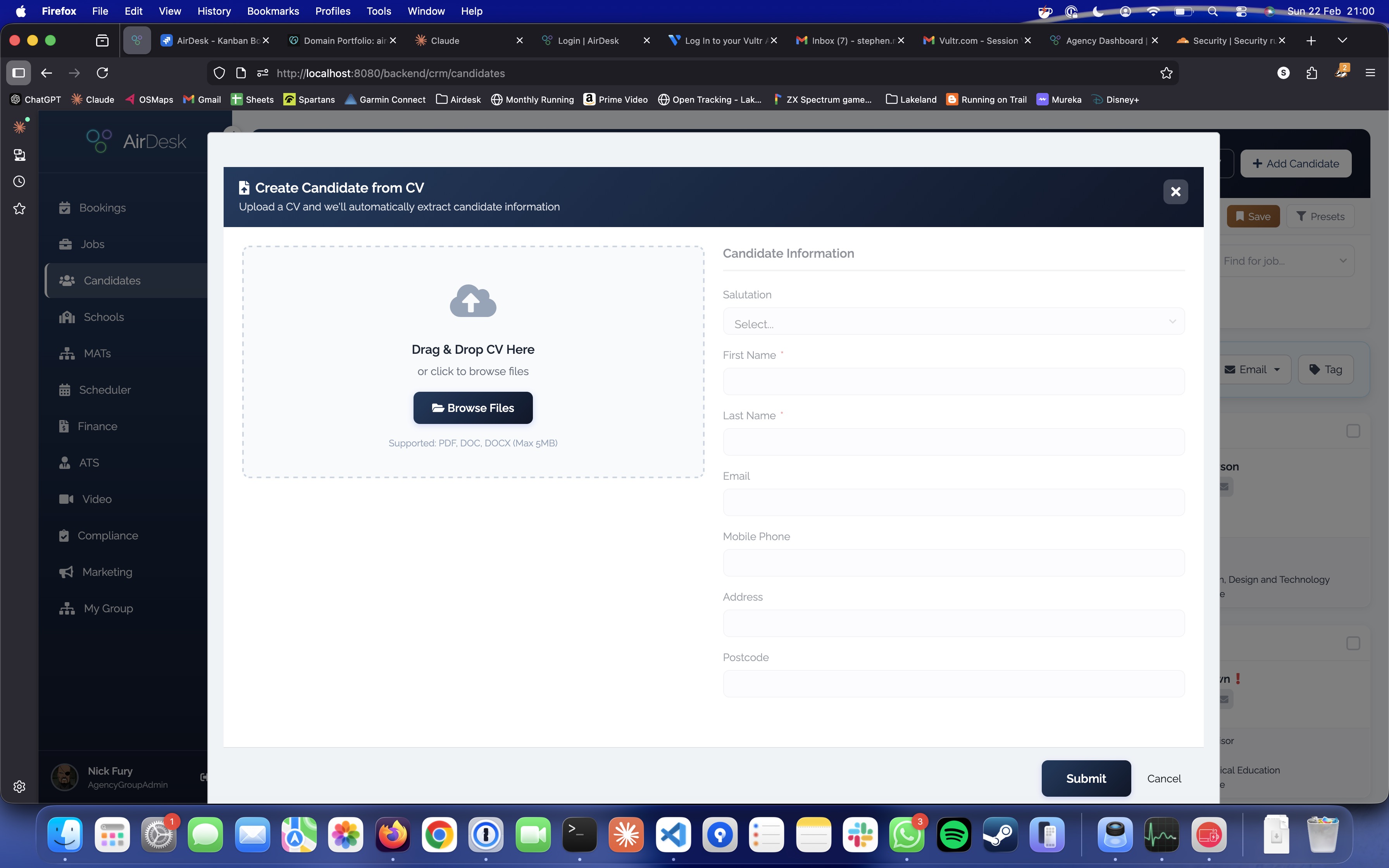Select the ATS icon in the sidebar
This screenshot has width=1389, height=868.
(67, 463)
